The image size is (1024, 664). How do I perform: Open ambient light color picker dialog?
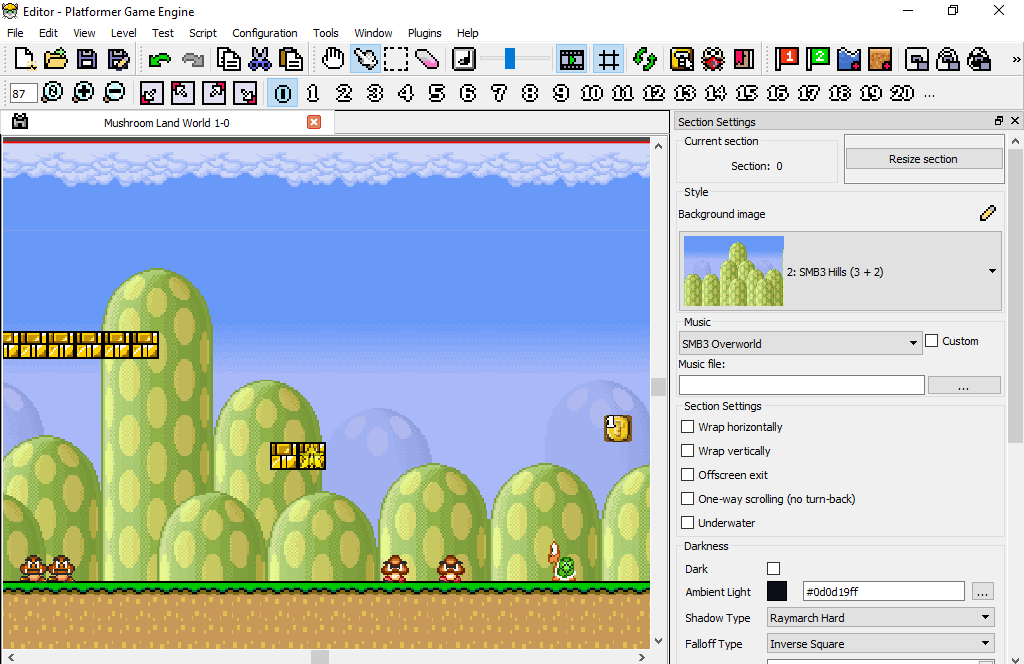(982, 592)
